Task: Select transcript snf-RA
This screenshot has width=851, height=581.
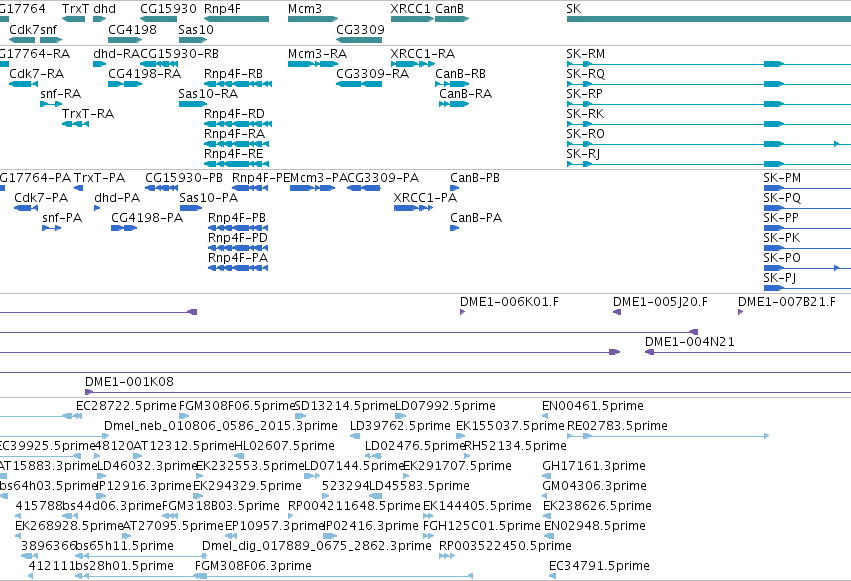Action: [x=60, y=94]
